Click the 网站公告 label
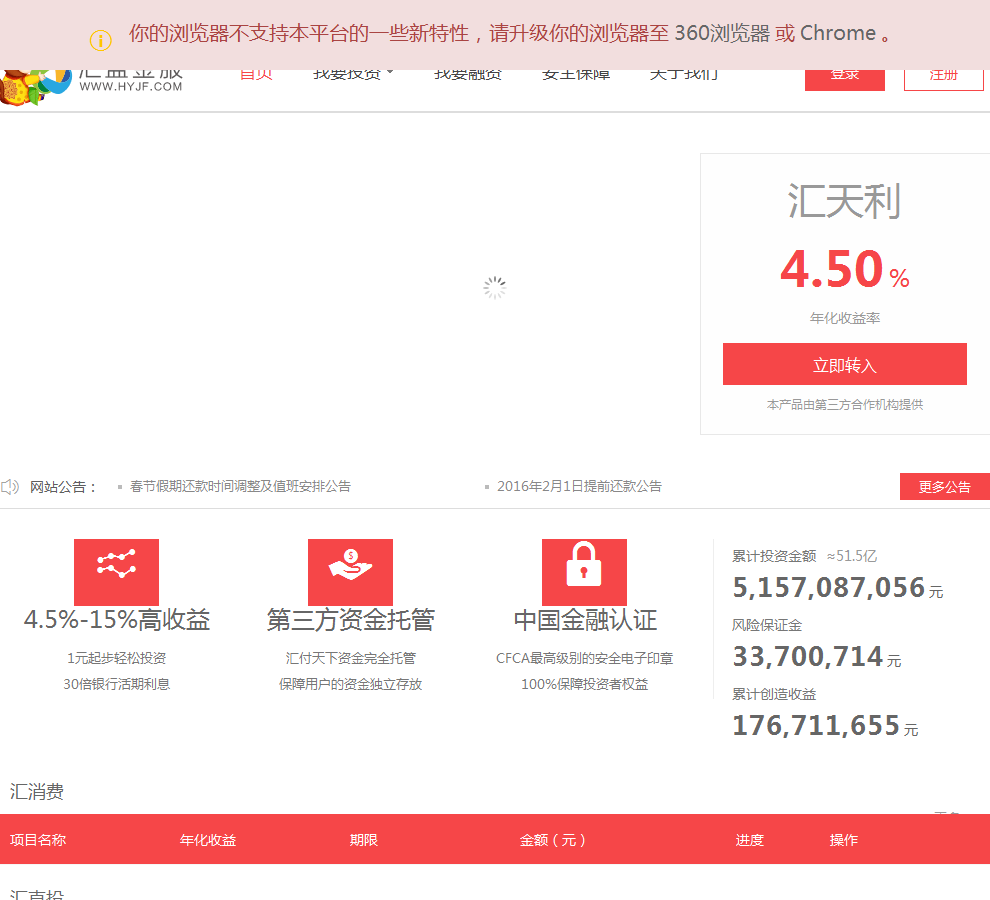Viewport: 990px width, 900px height. [63, 487]
